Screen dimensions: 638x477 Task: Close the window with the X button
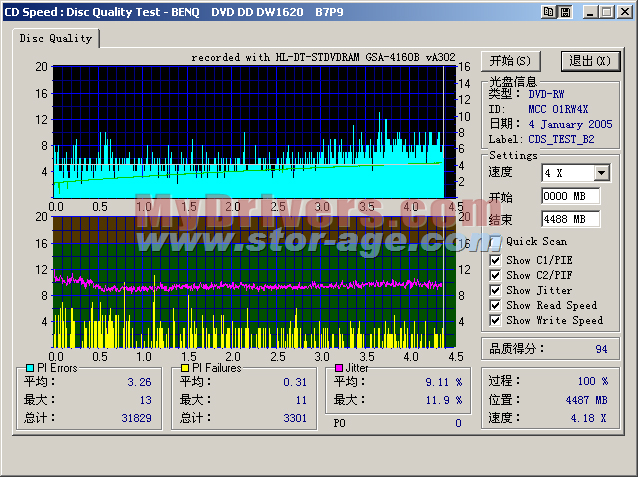(624, 12)
